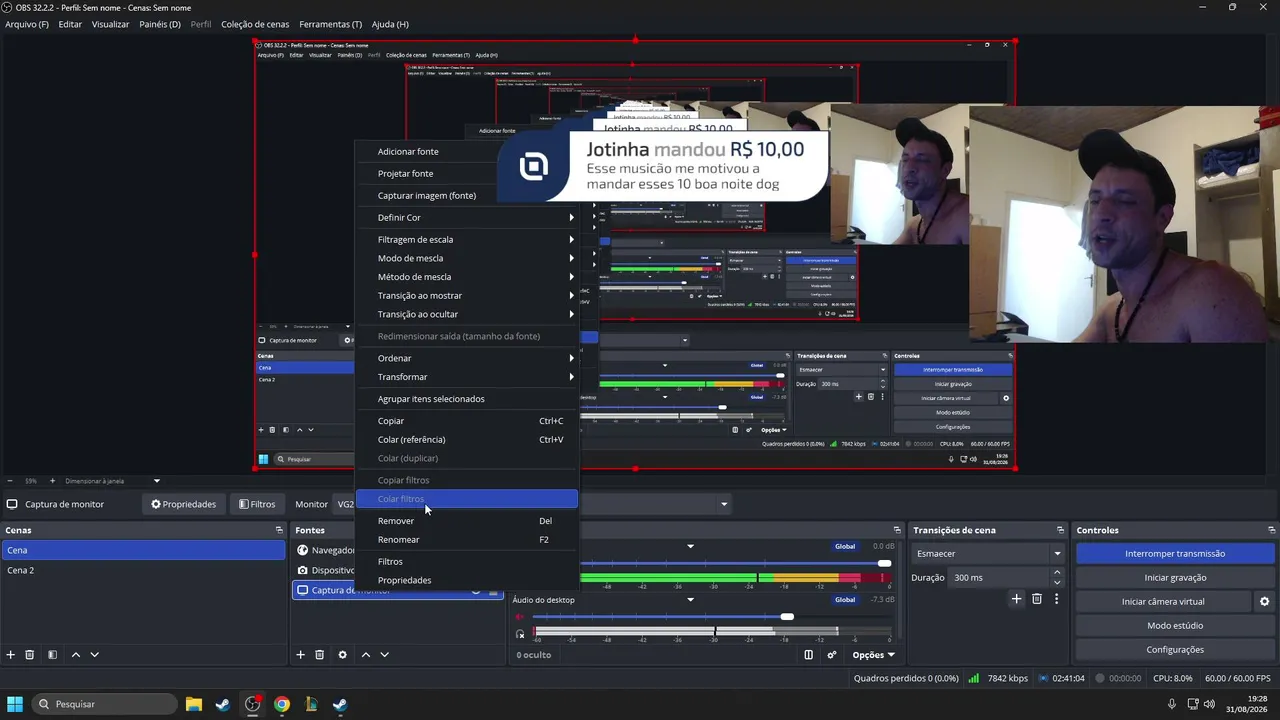Zoom out the preview with minus icon
Screen dimensions: 1280x720
click(10, 481)
